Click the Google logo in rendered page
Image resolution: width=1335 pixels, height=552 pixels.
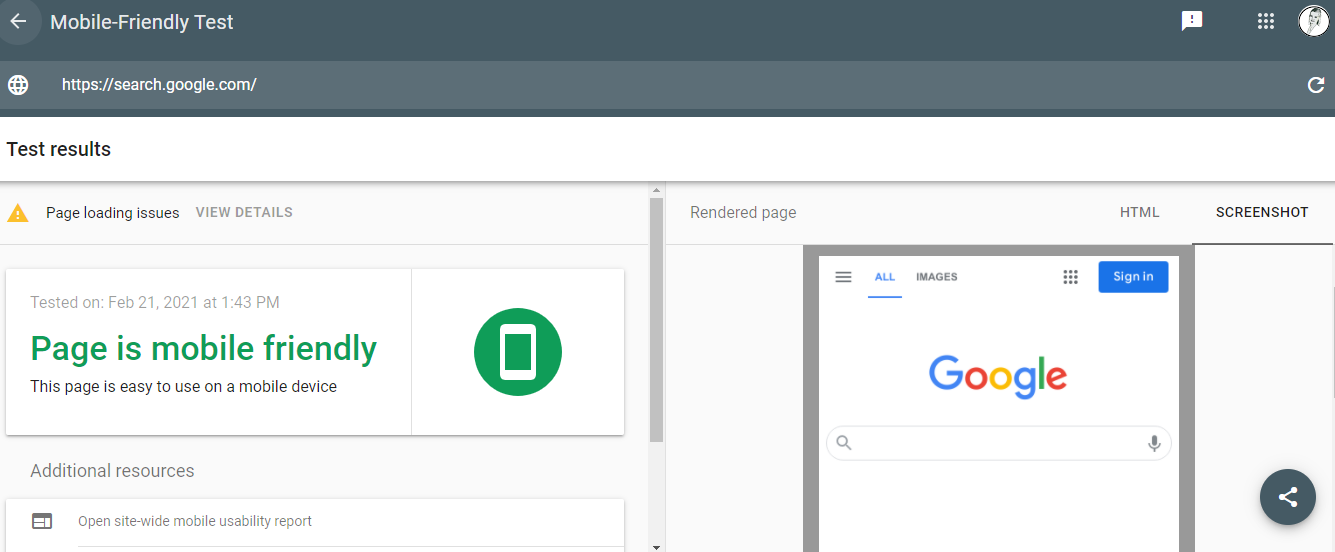tap(998, 377)
